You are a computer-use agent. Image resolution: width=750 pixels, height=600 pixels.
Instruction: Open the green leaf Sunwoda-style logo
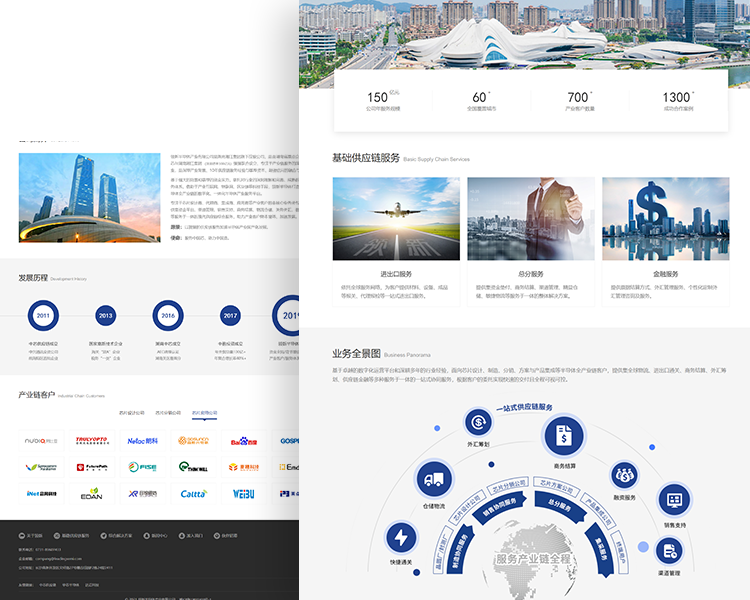coord(41,467)
